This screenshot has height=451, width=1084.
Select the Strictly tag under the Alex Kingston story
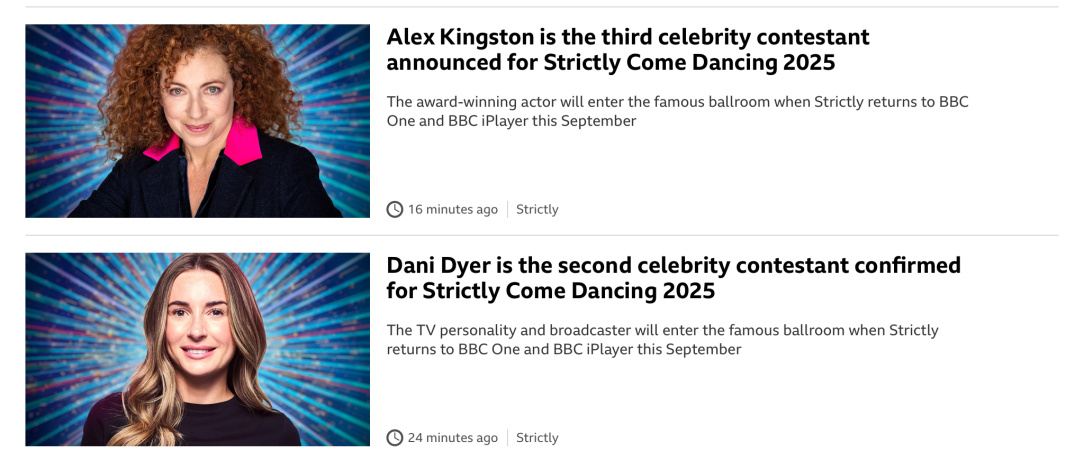(537, 209)
